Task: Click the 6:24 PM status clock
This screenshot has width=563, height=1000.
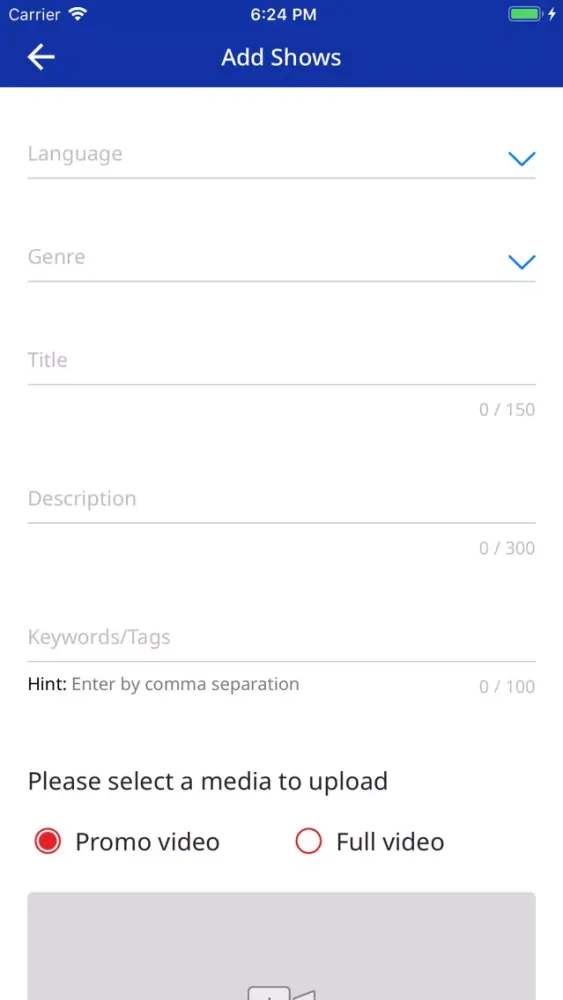Action: 283,15
